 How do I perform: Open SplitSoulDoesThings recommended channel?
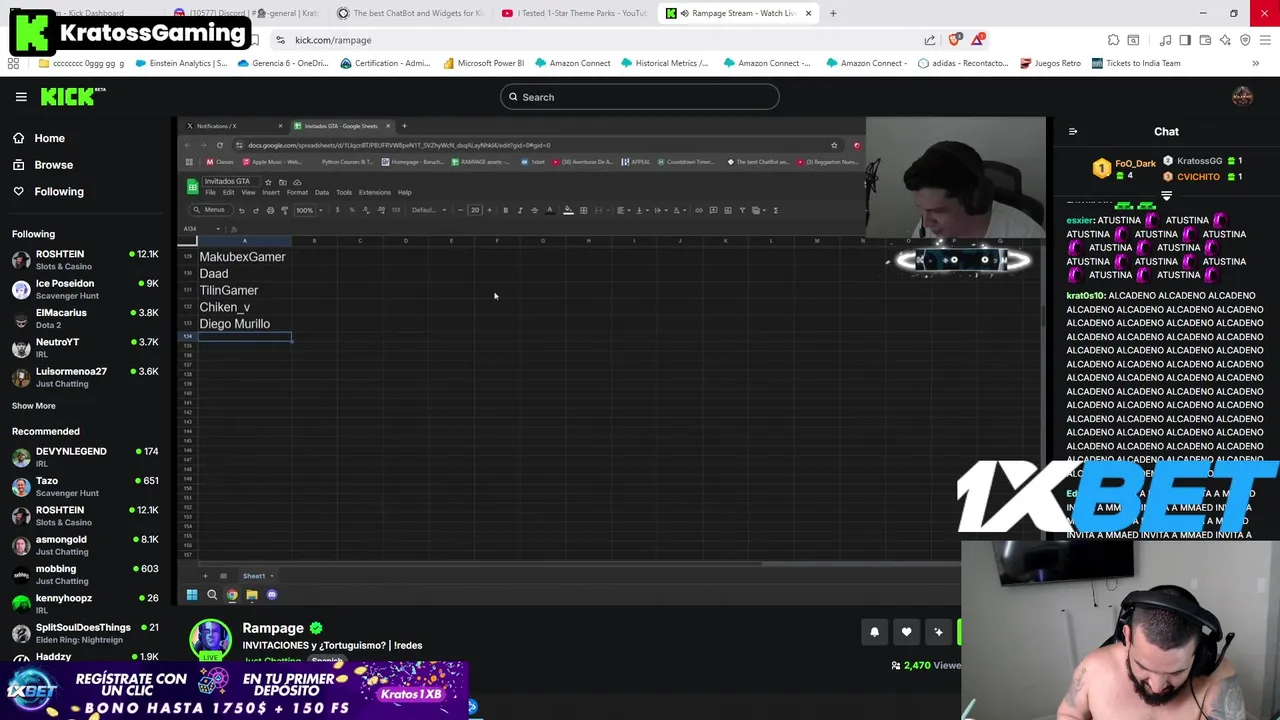85,633
